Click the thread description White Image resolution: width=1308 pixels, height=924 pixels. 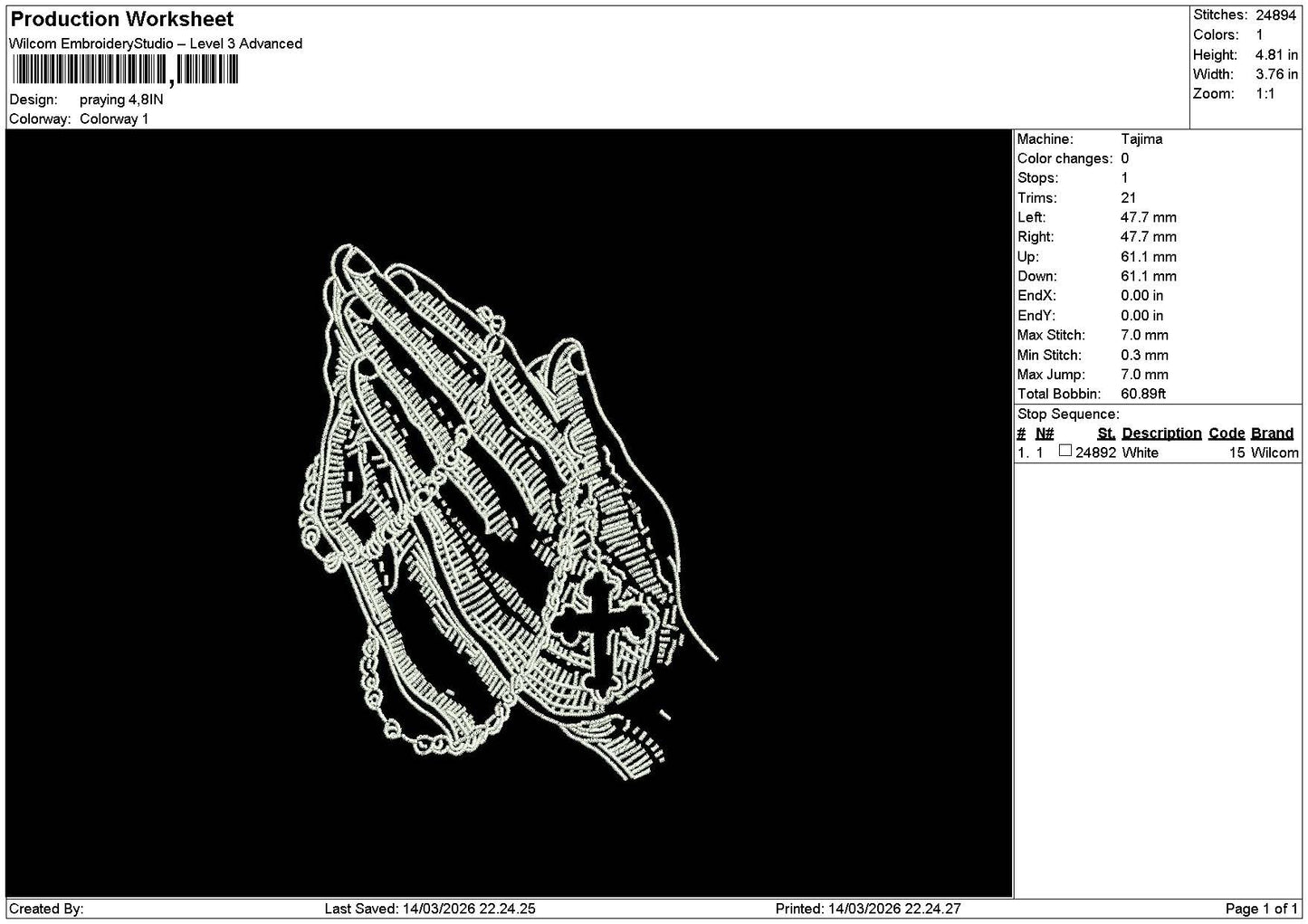[x=1140, y=452]
